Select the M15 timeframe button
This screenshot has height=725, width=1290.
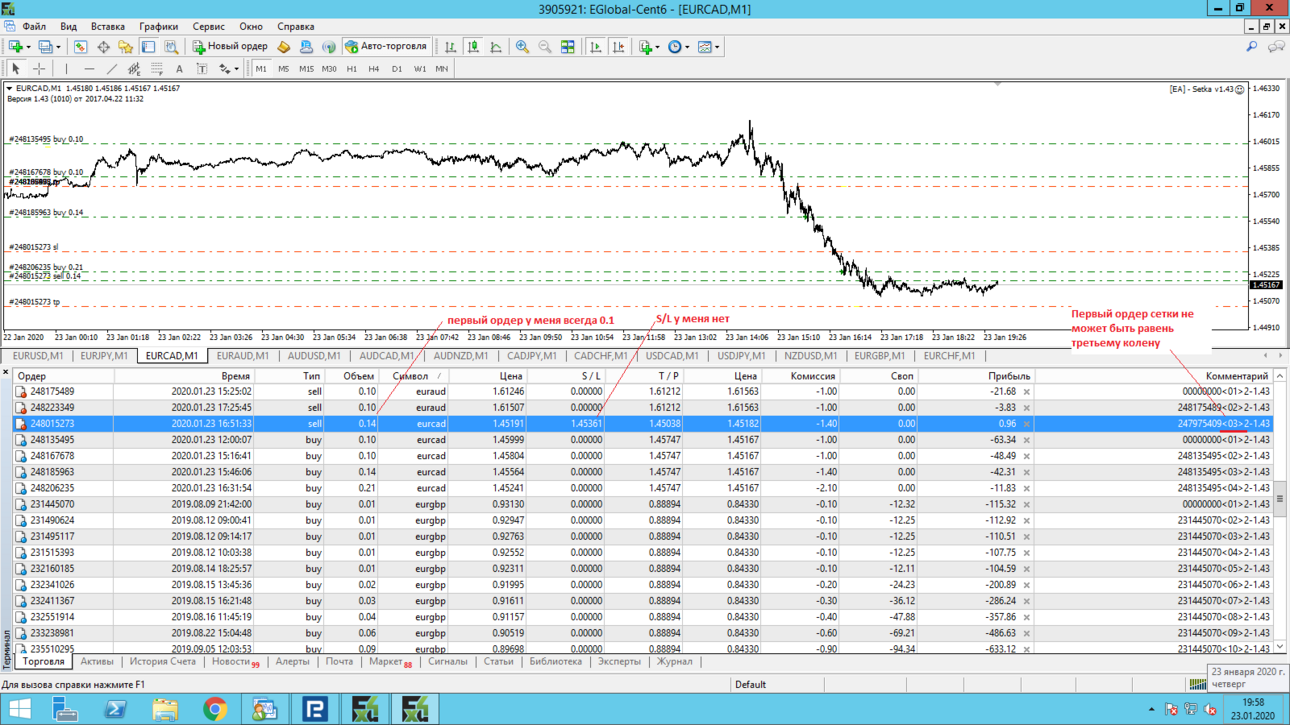coord(306,69)
